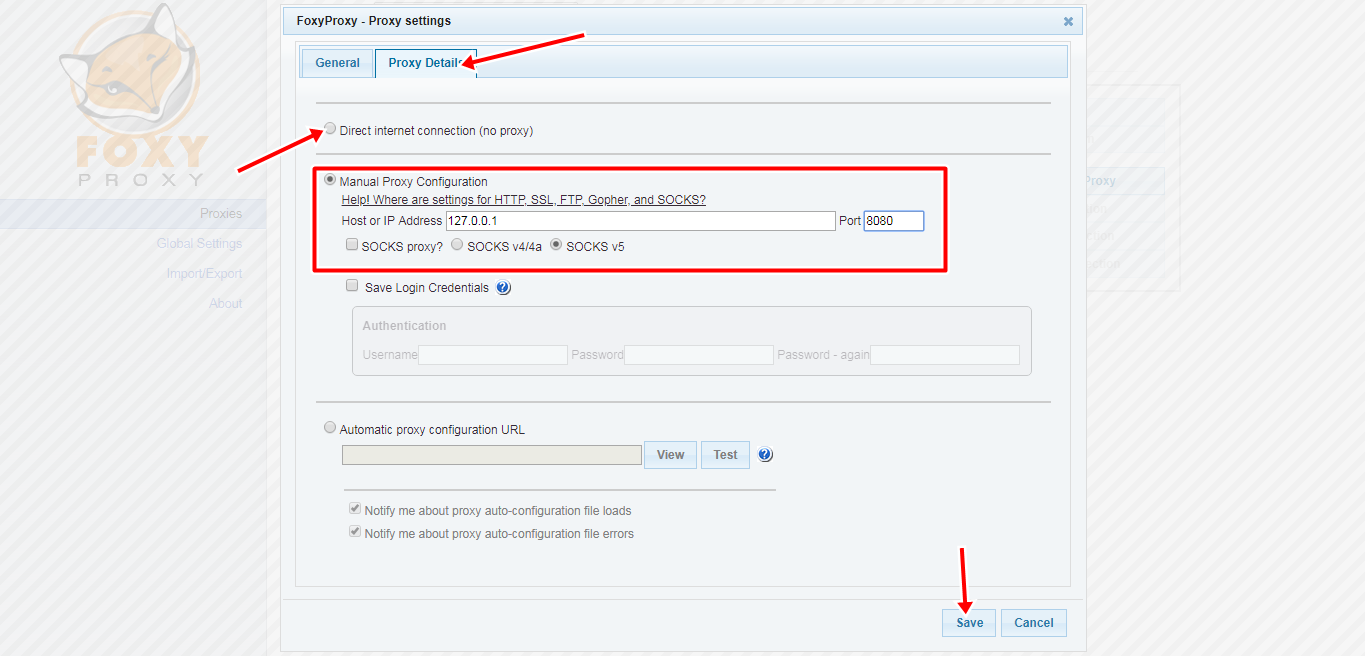
Task: Select Proxies in the sidebar
Action: (x=221, y=213)
